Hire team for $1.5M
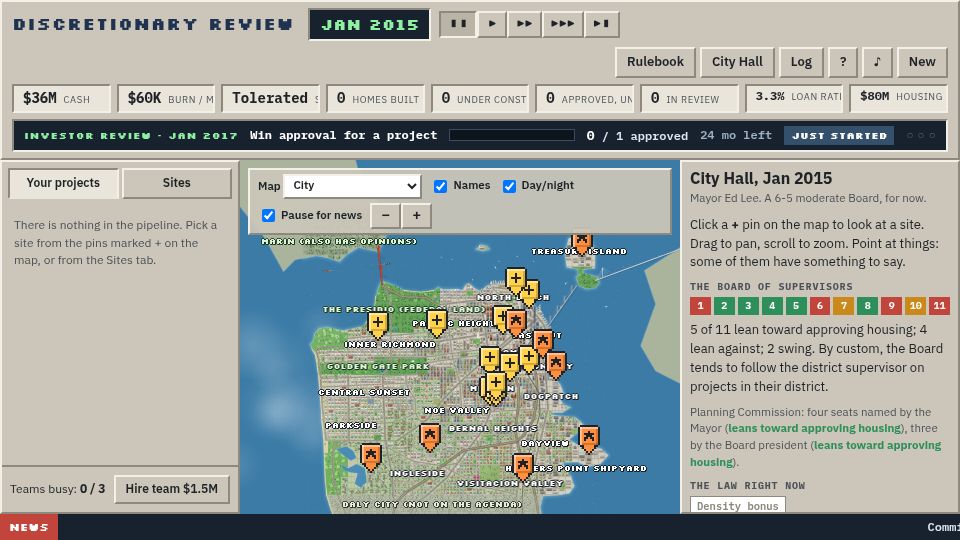 point(171,489)
